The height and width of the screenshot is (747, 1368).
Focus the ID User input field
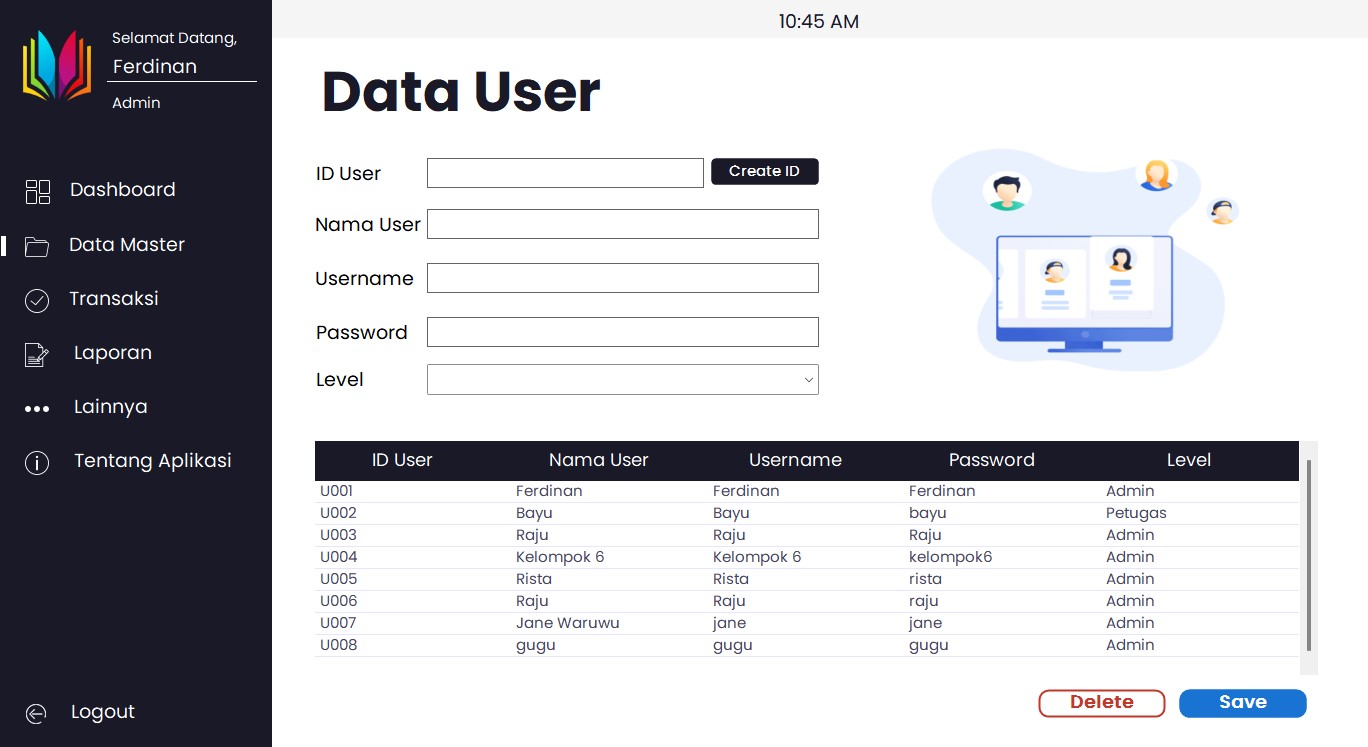[565, 173]
